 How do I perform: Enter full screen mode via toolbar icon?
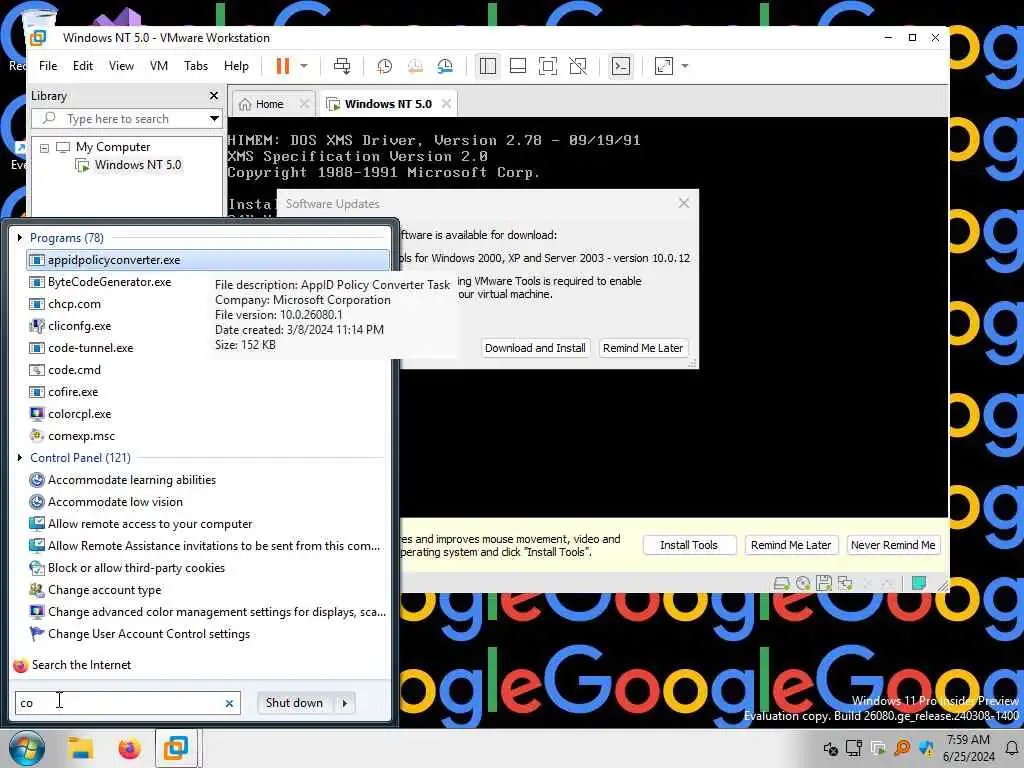[x=548, y=66]
